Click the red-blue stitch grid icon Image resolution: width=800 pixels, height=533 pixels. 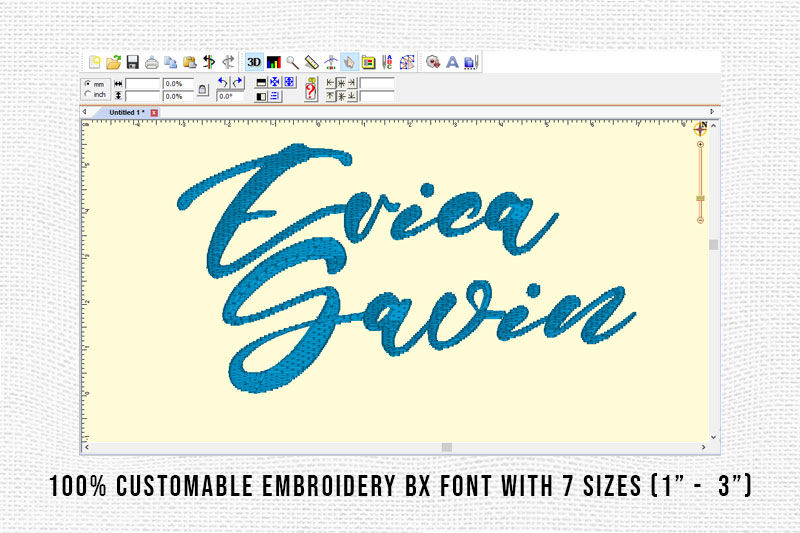point(407,62)
